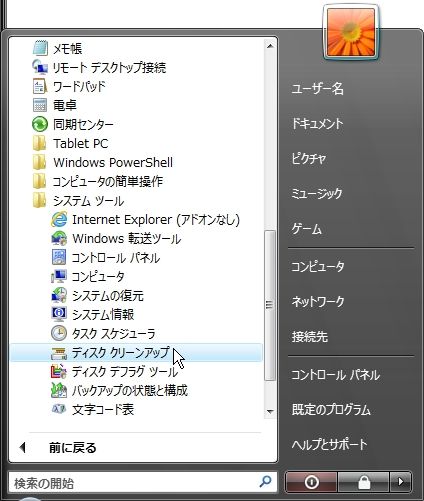Open the メモ帳 notepad icon
424x501 pixels.
pos(40,48)
